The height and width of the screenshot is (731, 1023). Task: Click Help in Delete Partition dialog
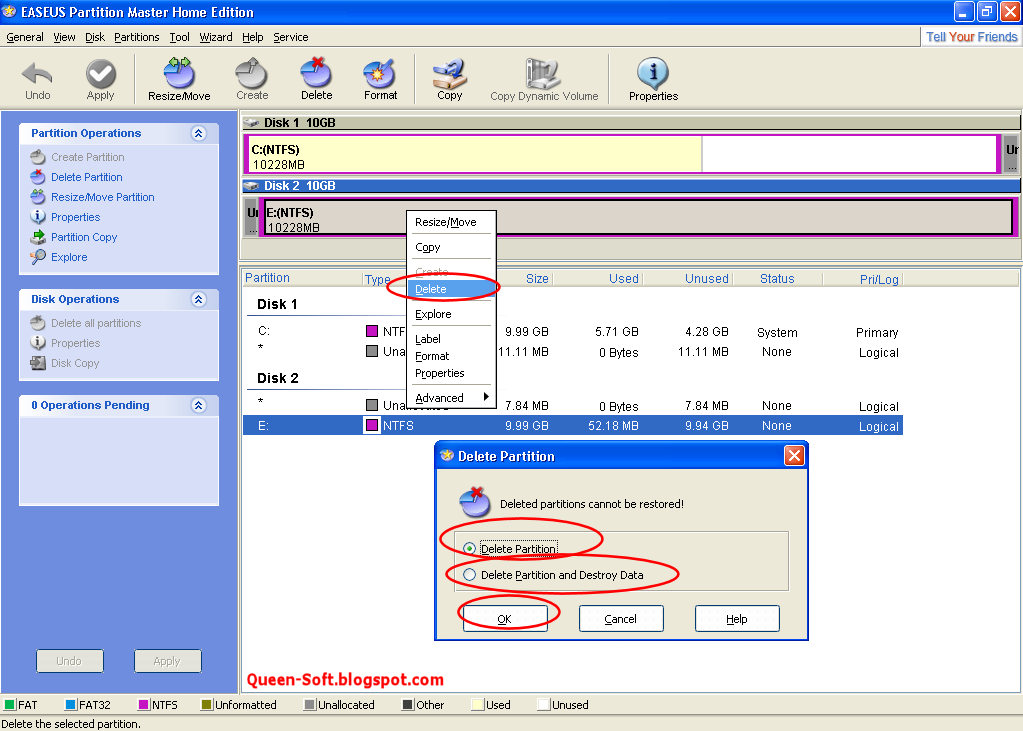click(737, 619)
